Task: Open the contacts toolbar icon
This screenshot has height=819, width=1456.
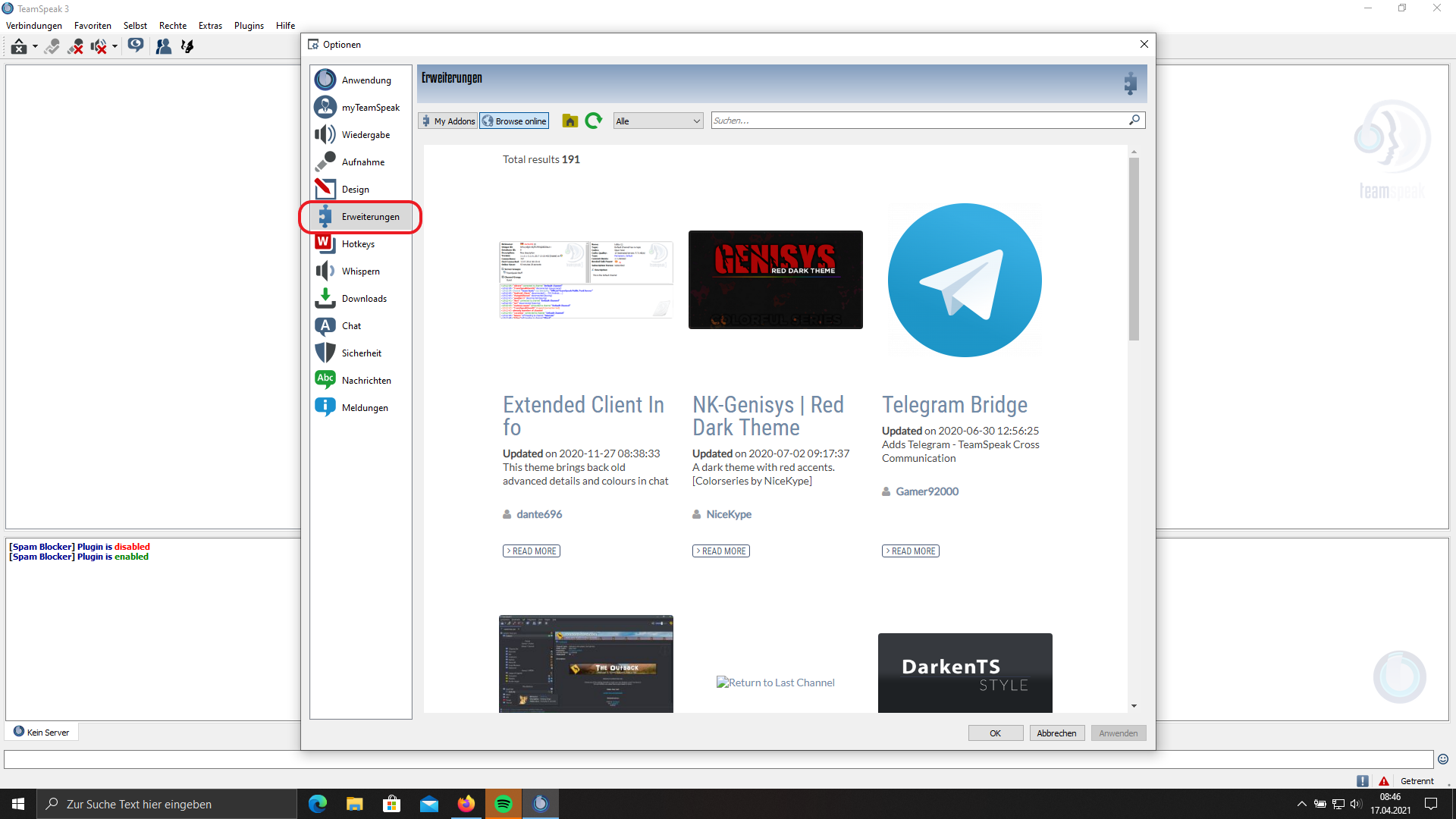Action: click(163, 46)
